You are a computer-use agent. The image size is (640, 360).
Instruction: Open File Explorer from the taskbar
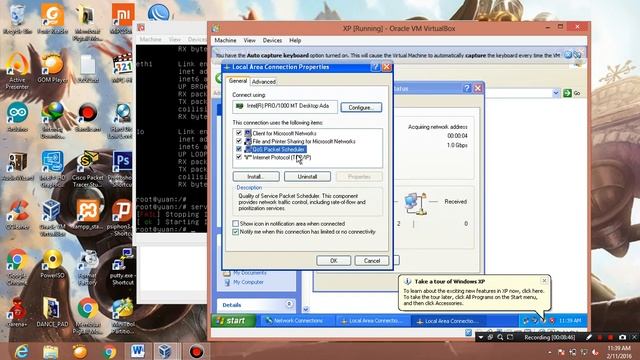tap(51, 351)
